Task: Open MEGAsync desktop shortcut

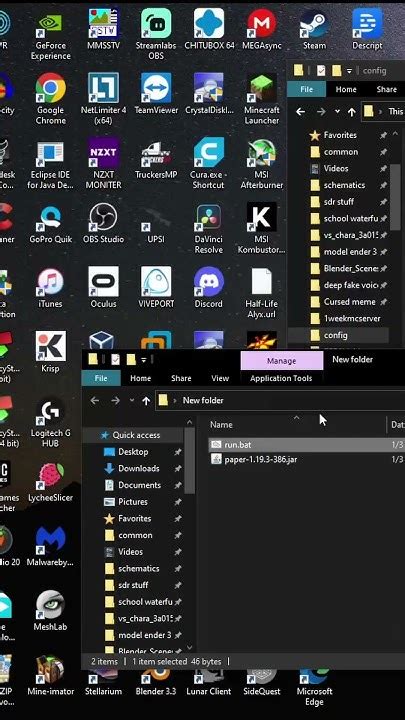Action: click(262, 30)
